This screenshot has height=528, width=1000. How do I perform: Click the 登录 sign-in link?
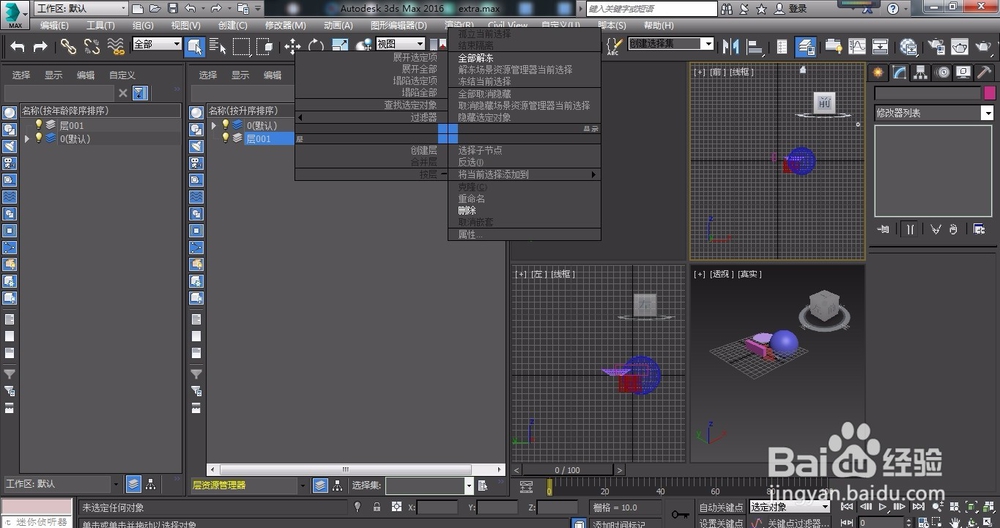[x=798, y=9]
